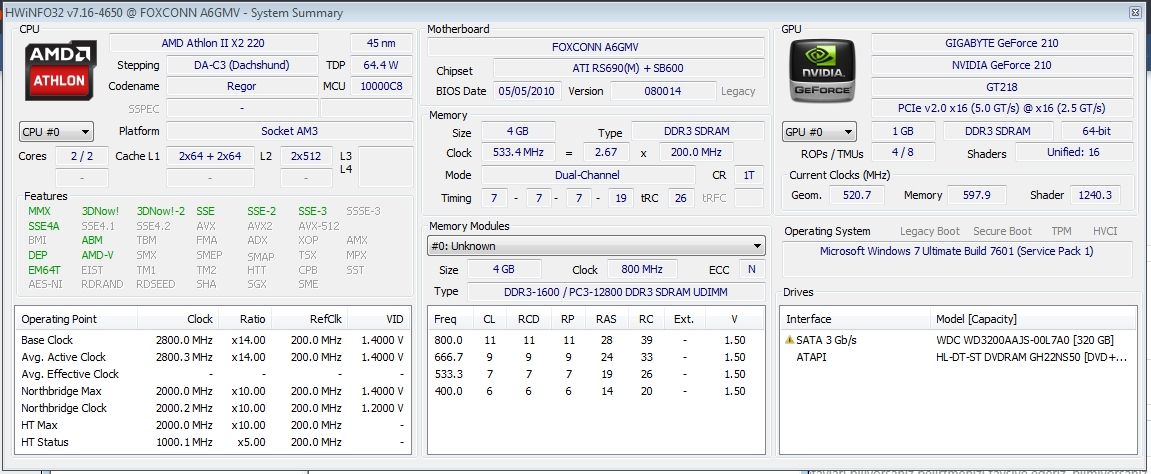Select the HT Status row
Viewport: 1151px width, 474px height.
212,442
